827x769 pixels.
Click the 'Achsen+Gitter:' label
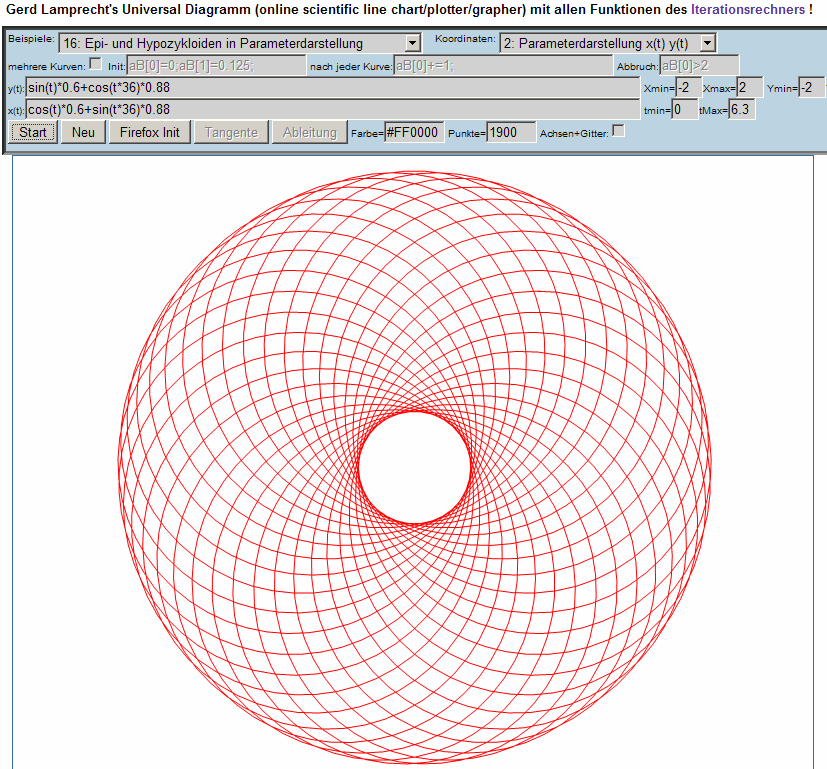pos(574,134)
